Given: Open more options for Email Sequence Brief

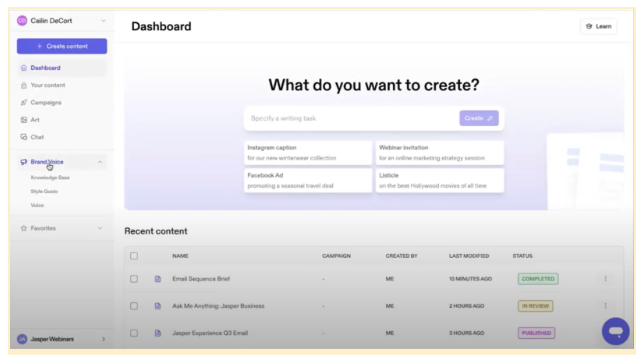Looking at the screenshot, I should (605, 279).
